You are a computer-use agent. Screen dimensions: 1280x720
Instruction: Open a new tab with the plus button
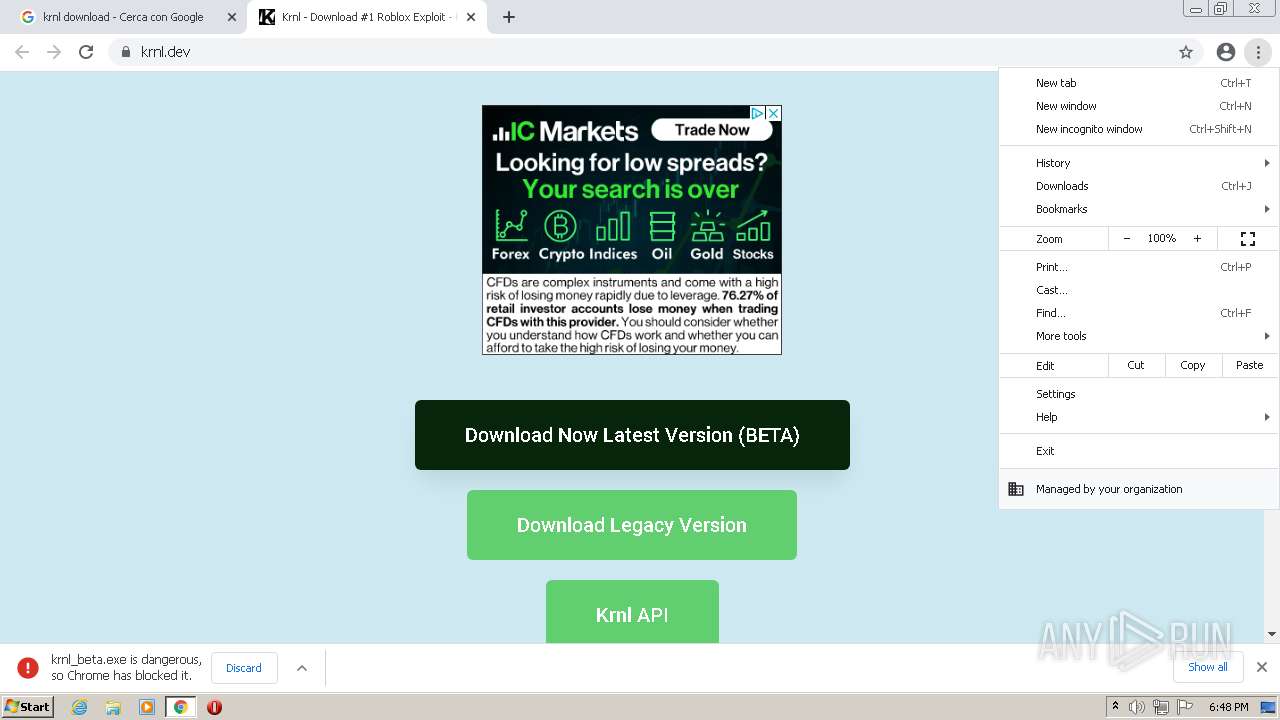coord(509,17)
